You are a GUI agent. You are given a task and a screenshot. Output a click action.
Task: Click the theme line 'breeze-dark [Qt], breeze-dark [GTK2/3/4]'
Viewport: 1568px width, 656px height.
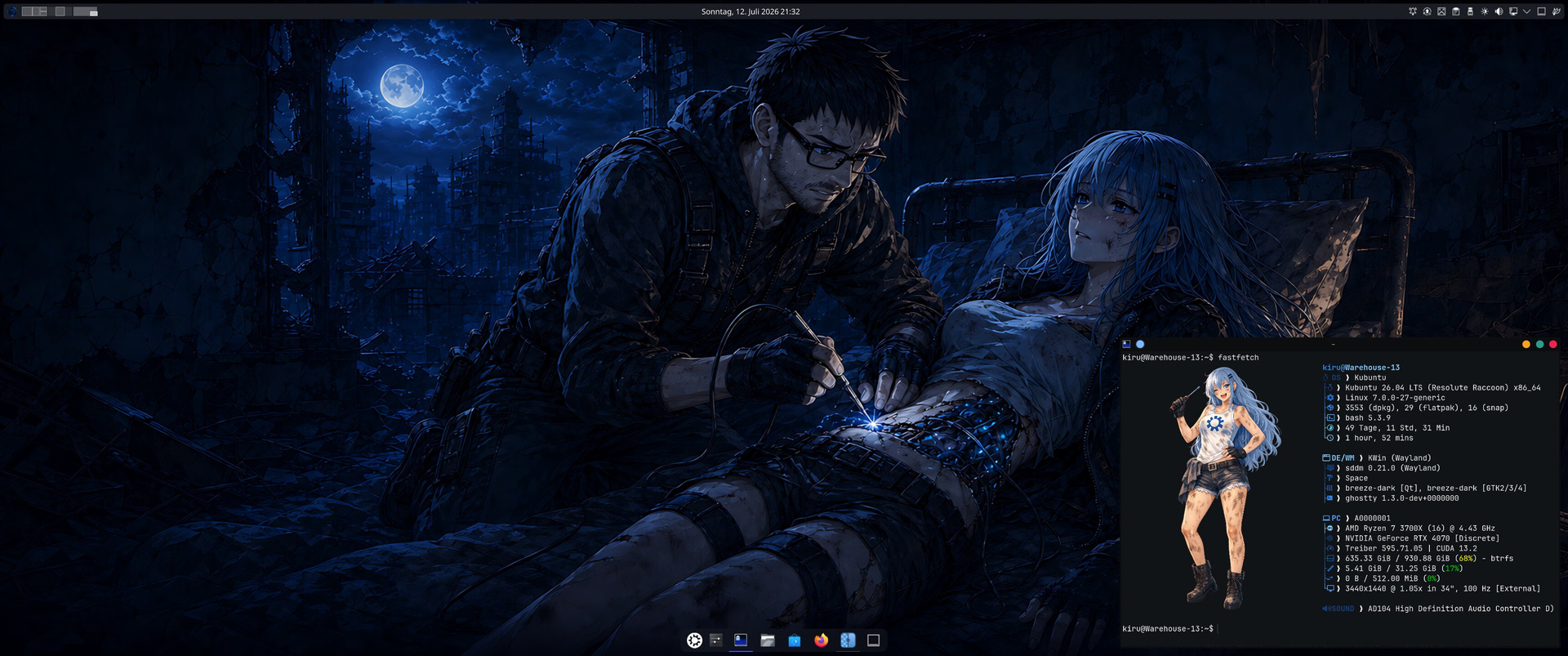(x=1436, y=489)
